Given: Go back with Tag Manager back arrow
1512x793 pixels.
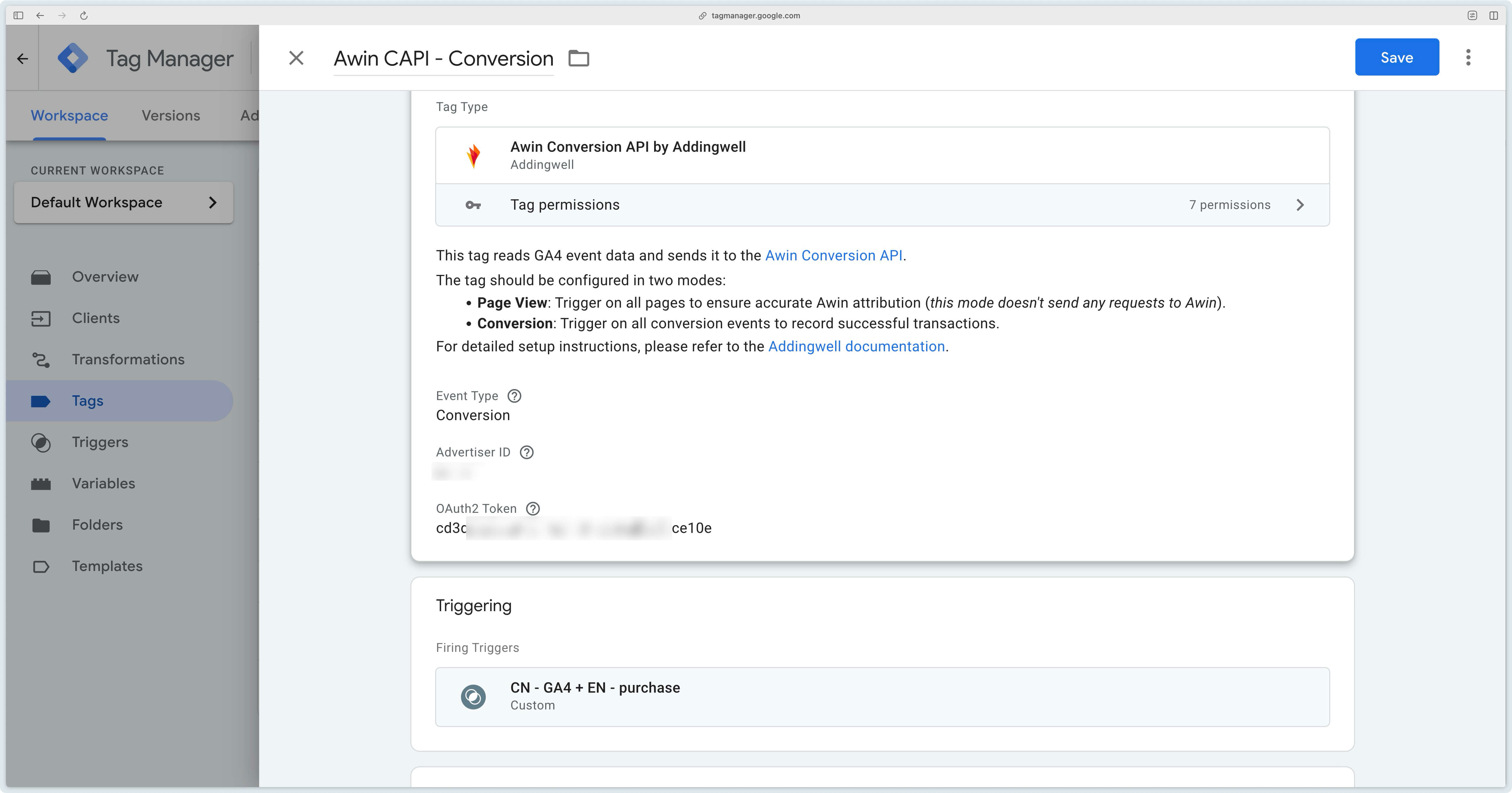Looking at the screenshot, I should (22, 59).
